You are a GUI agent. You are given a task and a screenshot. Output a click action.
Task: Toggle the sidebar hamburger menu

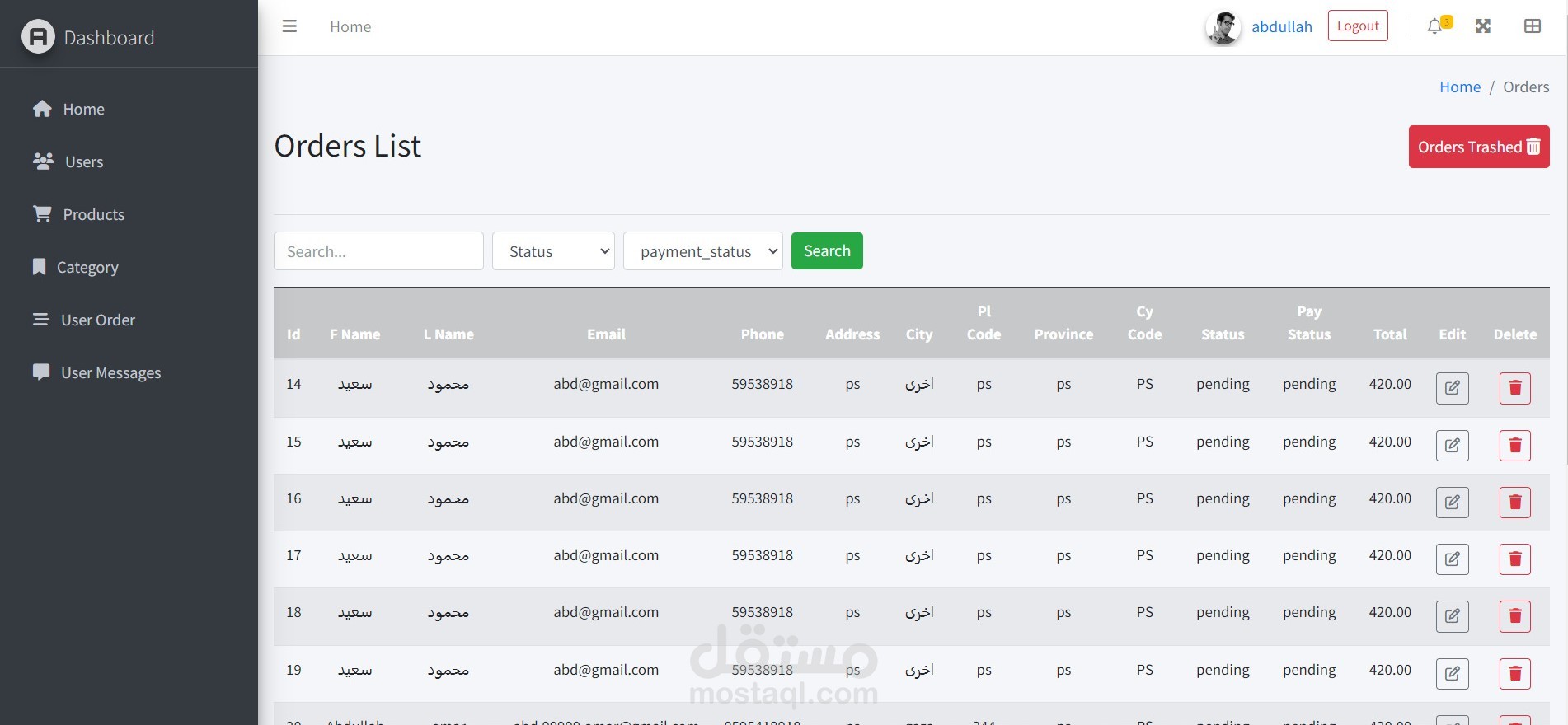point(289,26)
